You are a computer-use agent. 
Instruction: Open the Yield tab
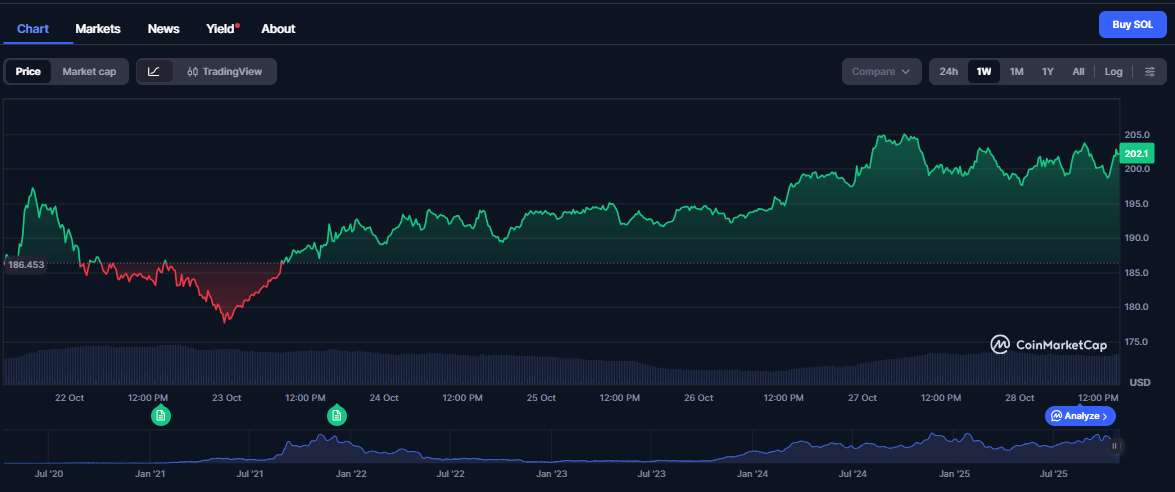pos(220,29)
